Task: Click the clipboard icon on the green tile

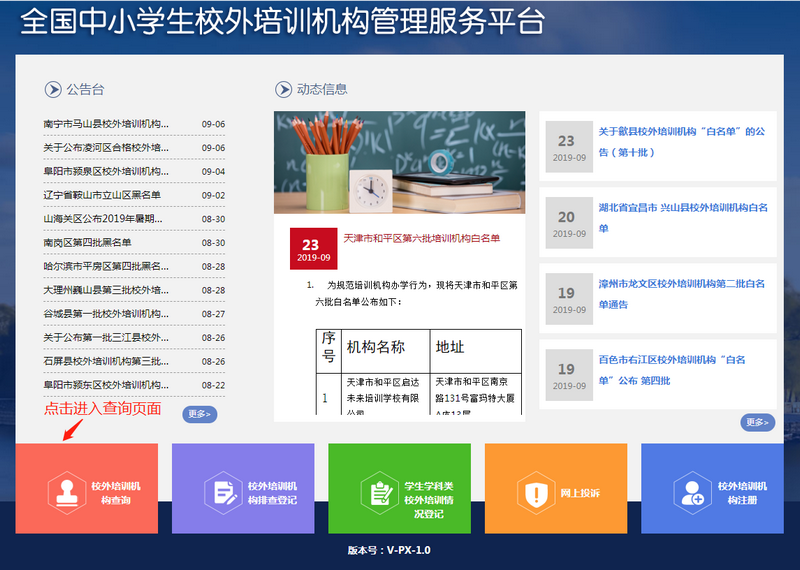Action: [x=380, y=493]
